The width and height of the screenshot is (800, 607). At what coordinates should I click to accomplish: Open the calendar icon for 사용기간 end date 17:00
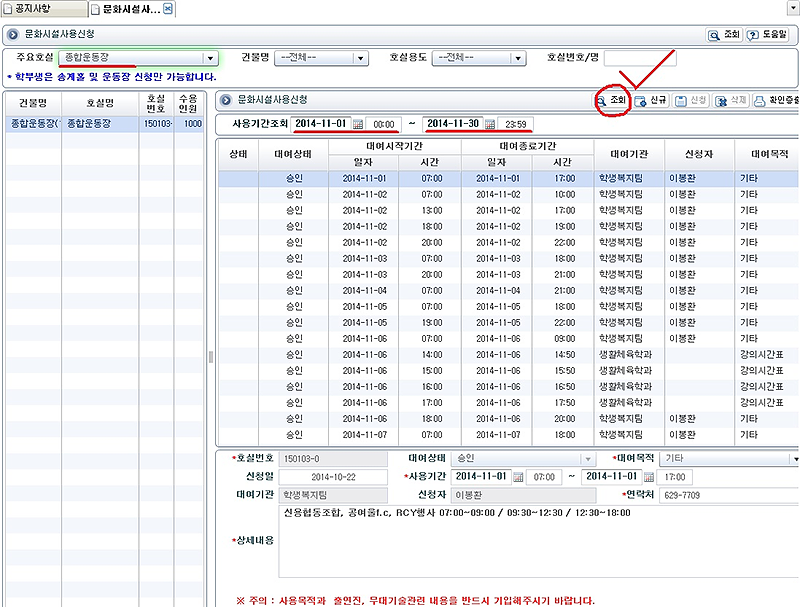648,477
